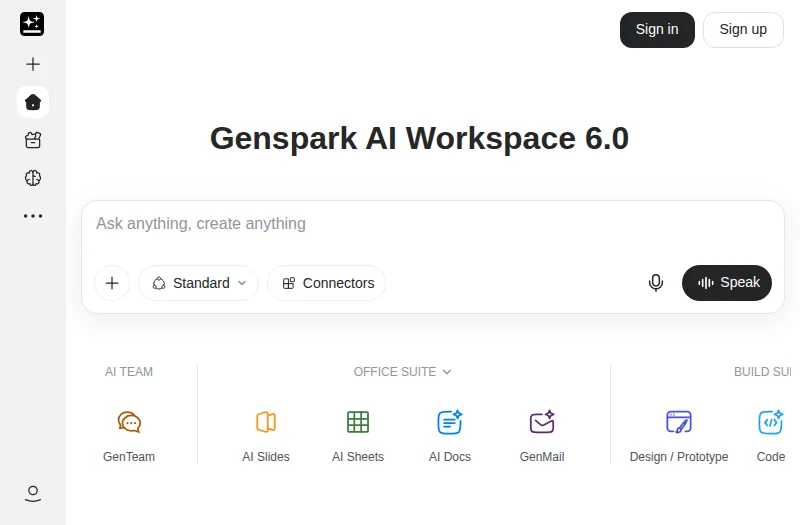Click the "GenTeam" label text
Viewport: 800px width, 525px height.
point(129,457)
